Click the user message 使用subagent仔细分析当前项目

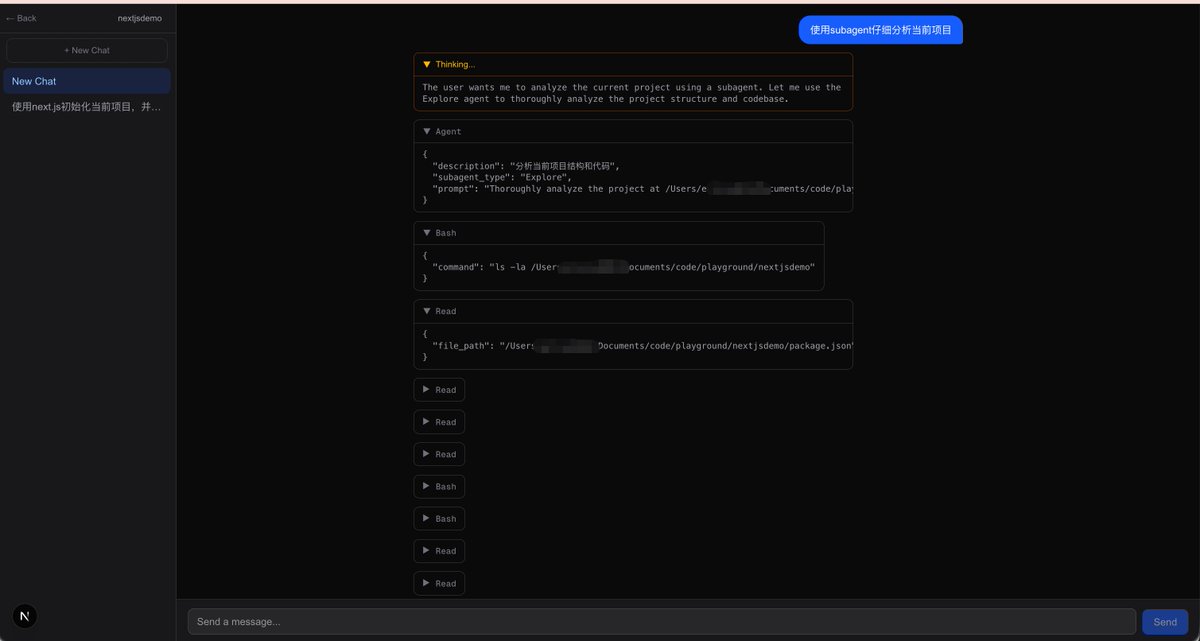[880, 31]
